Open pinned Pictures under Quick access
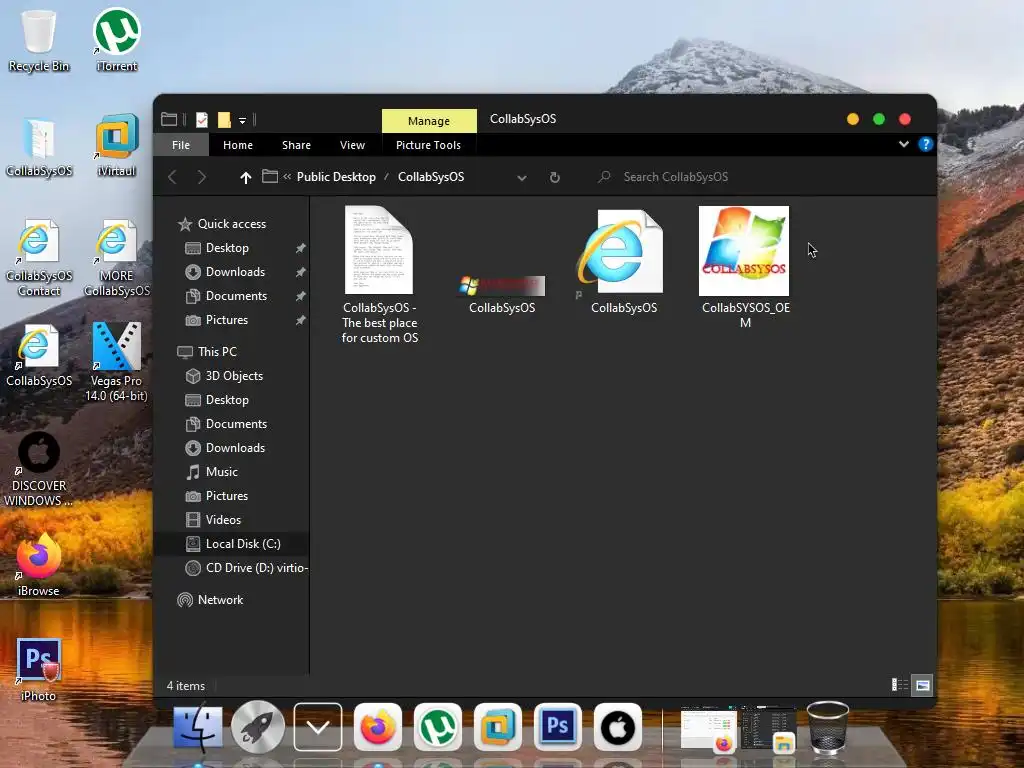Image resolution: width=1024 pixels, height=768 pixels. [227, 320]
